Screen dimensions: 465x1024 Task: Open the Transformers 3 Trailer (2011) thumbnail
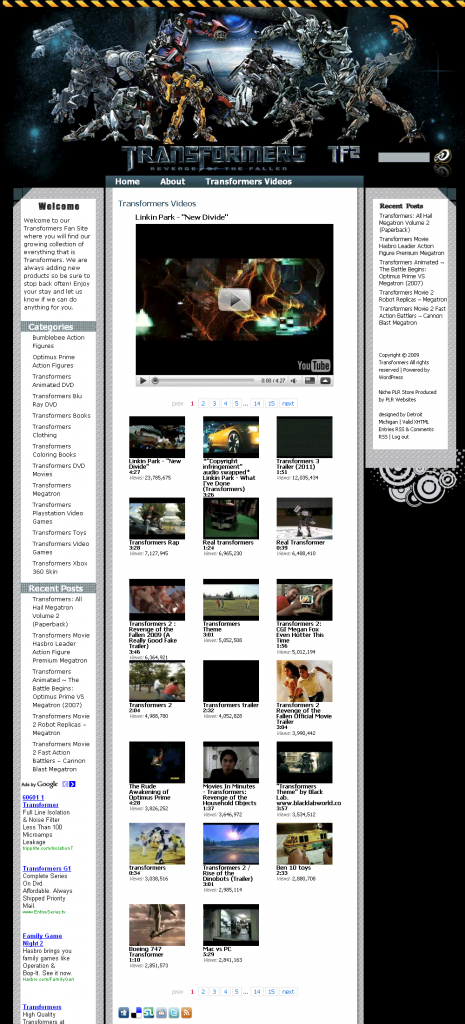[304, 438]
